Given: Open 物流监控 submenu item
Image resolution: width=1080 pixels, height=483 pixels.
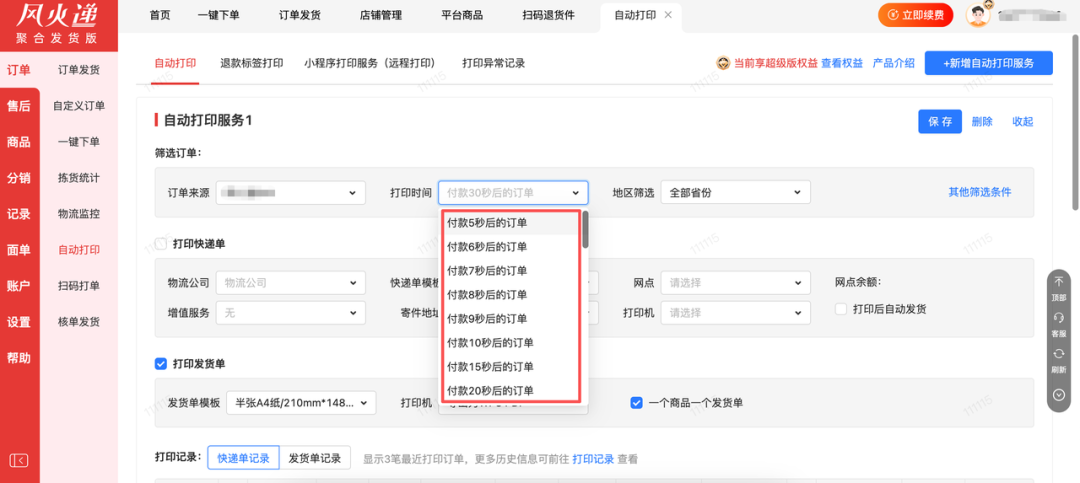Looking at the screenshot, I should 79,214.
